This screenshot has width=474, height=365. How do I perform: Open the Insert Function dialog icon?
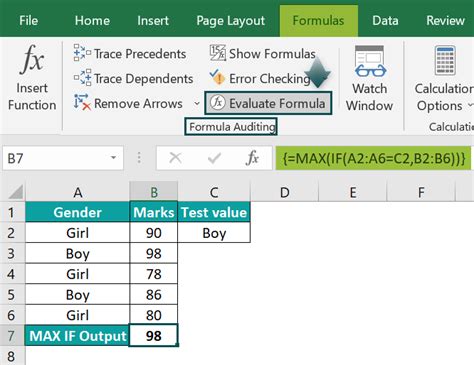[32, 60]
